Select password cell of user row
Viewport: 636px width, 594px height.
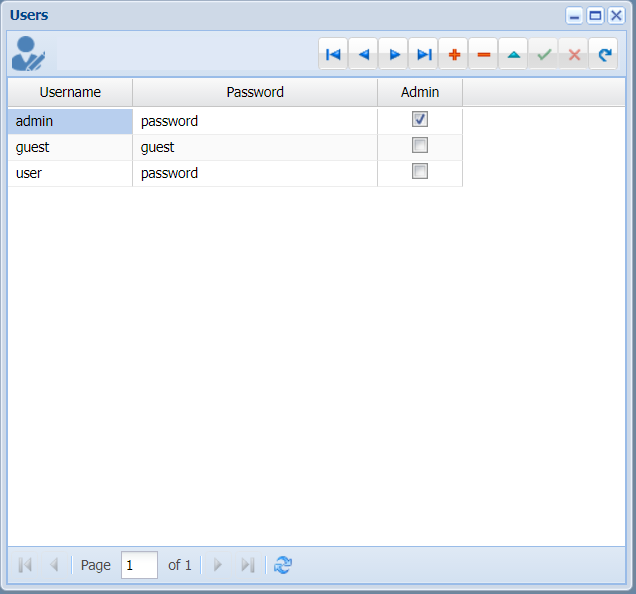pos(255,173)
